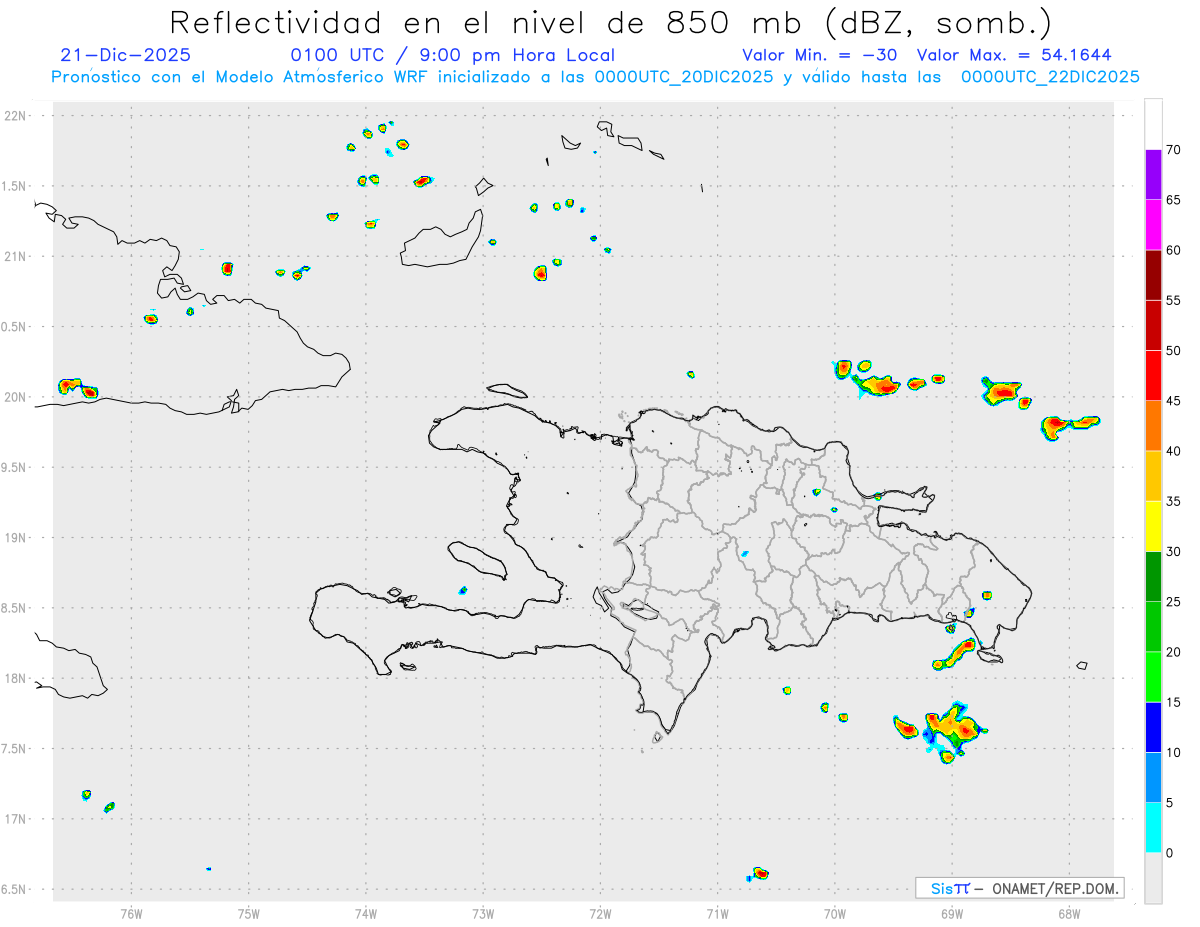
Task: Select the "19N" latitude label
Action: (x=17, y=538)
